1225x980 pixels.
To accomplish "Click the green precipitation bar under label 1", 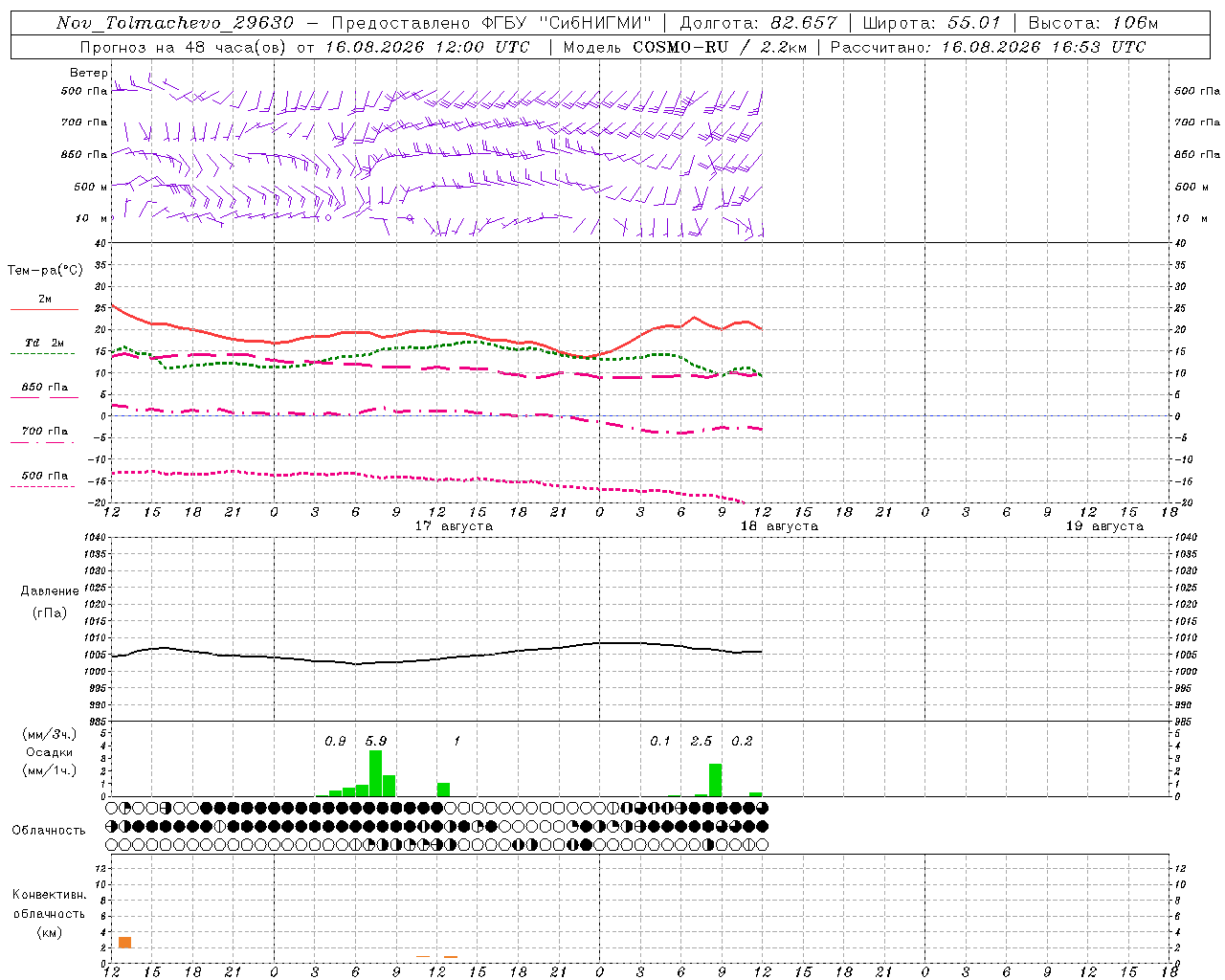I will tap(443, 790).
